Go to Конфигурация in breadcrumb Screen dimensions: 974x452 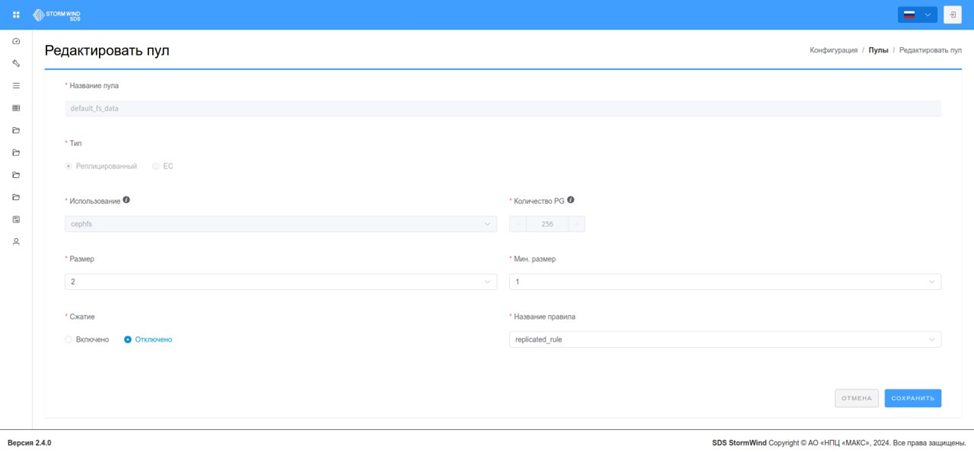click(x=834, y=50)
